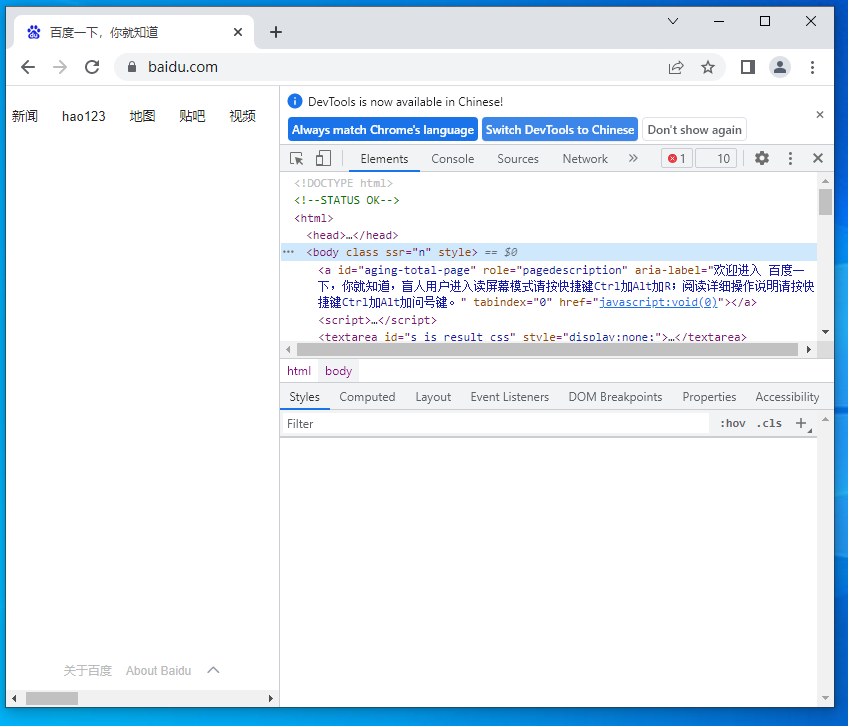Open the DOM Breakpoints pane tab

[x=615, y=397]
